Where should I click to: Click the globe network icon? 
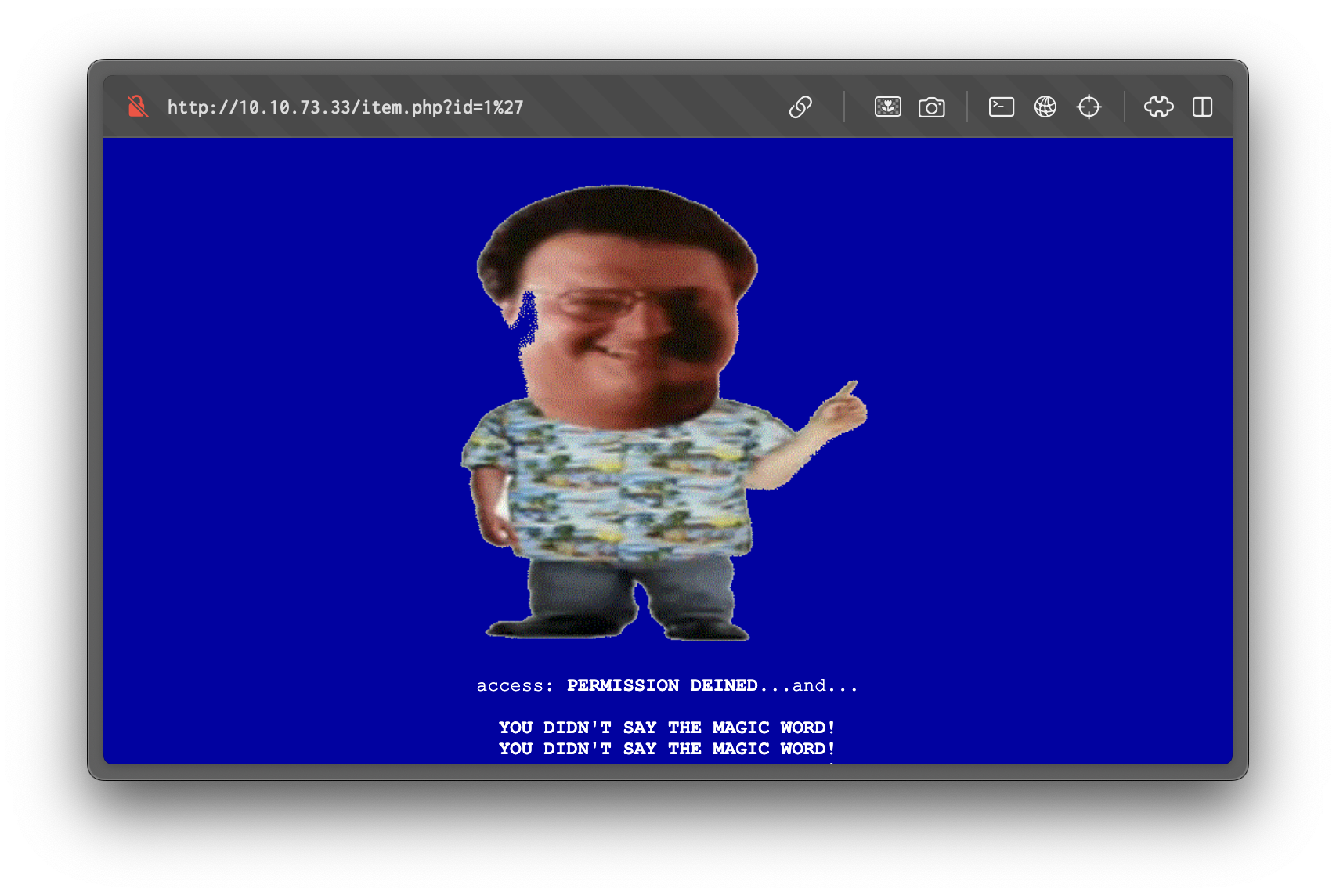[x=1045, y=107]
